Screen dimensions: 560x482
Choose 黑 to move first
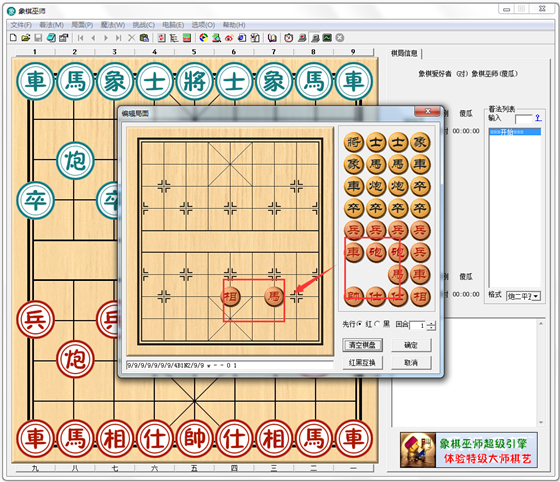pyautogui.click(x=377, y=324)
